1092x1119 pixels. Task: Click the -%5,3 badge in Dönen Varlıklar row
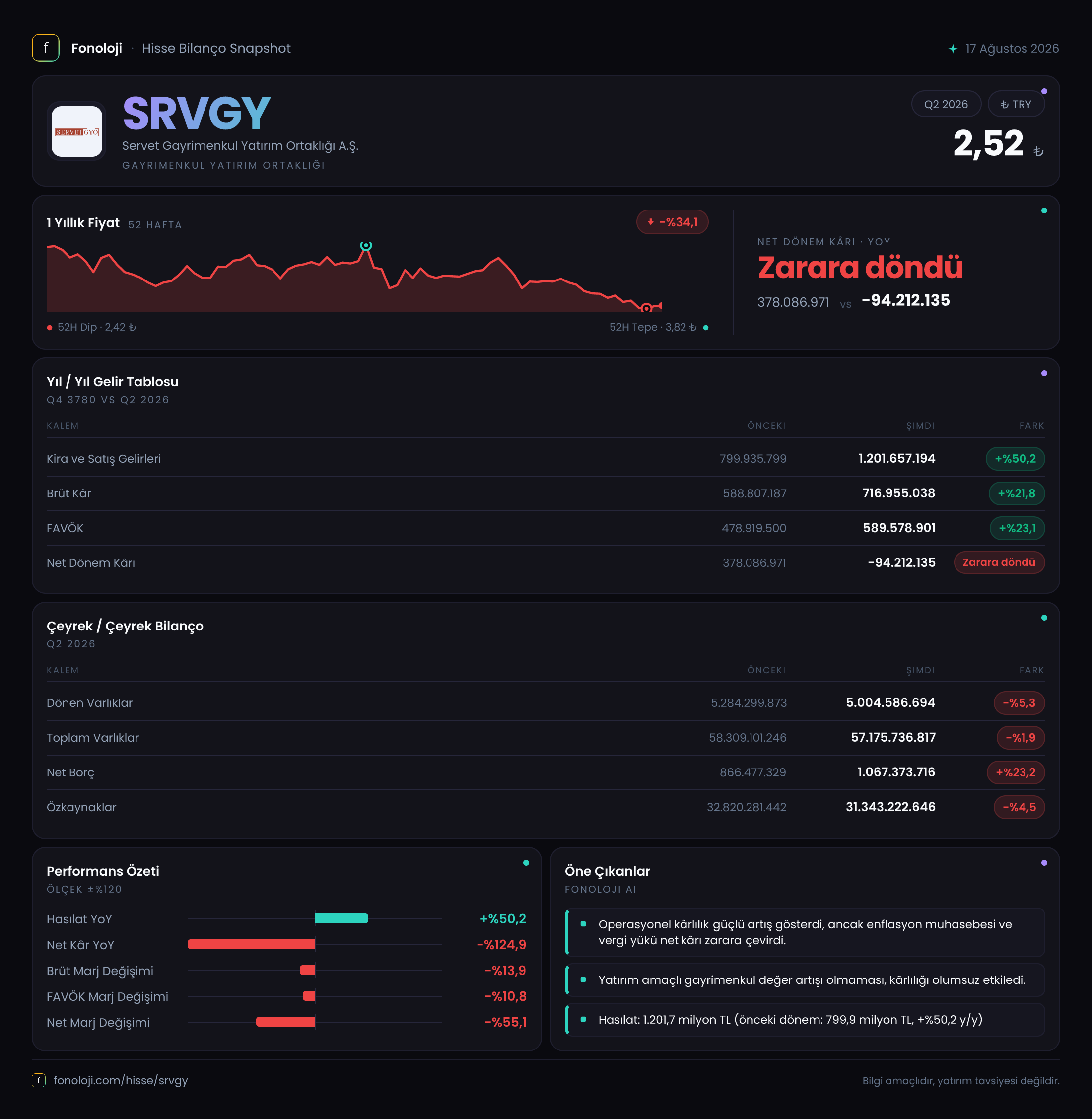click(1019, 703)
